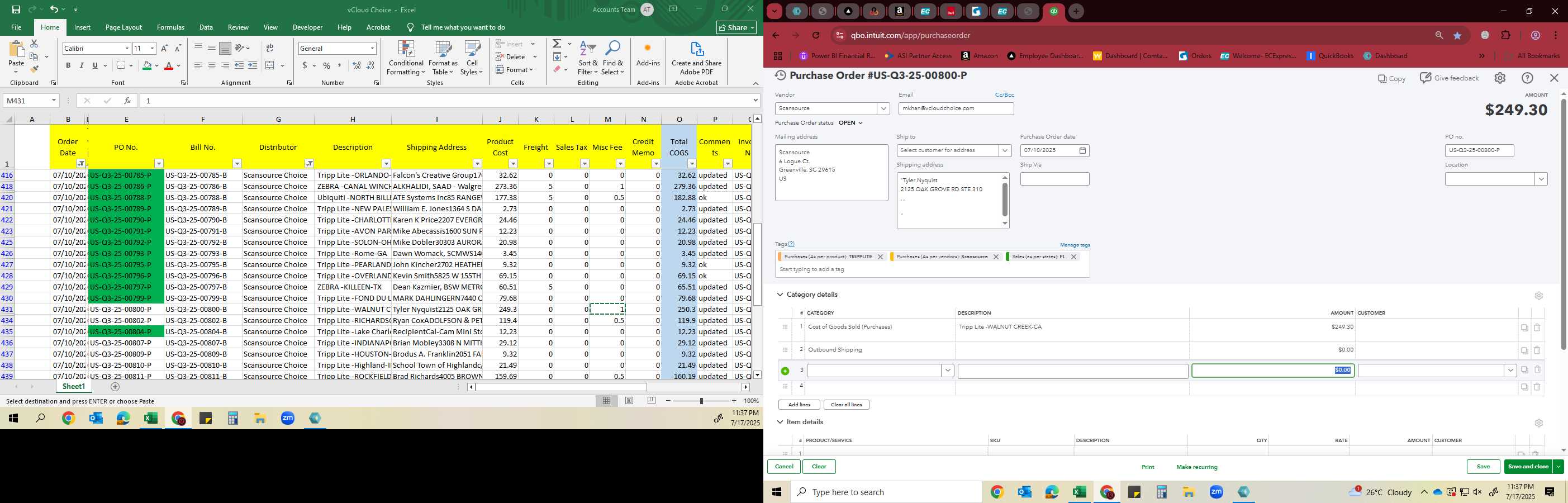Open the Insert ribbon tab
Viewport: 1568px width, 503px height.
[82, 27]
